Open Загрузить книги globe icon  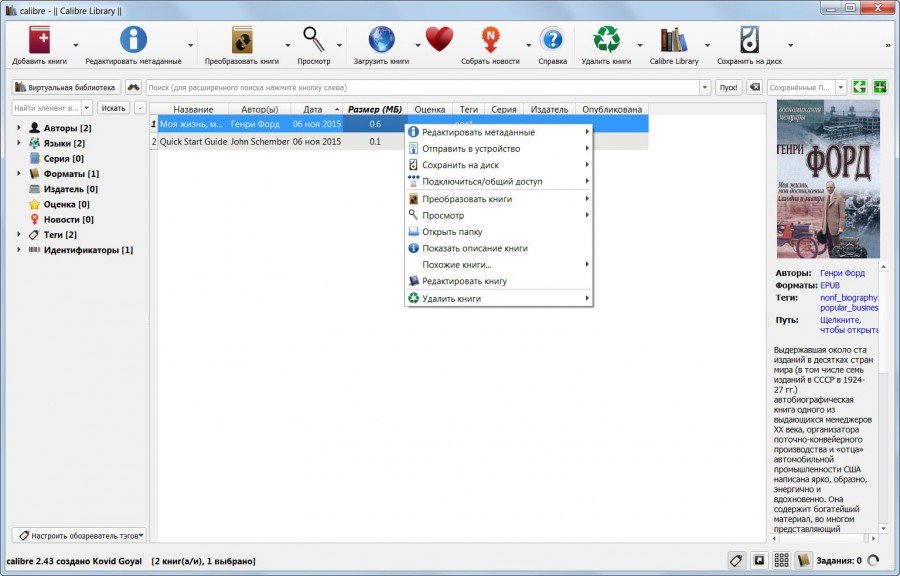click(382, 40)
